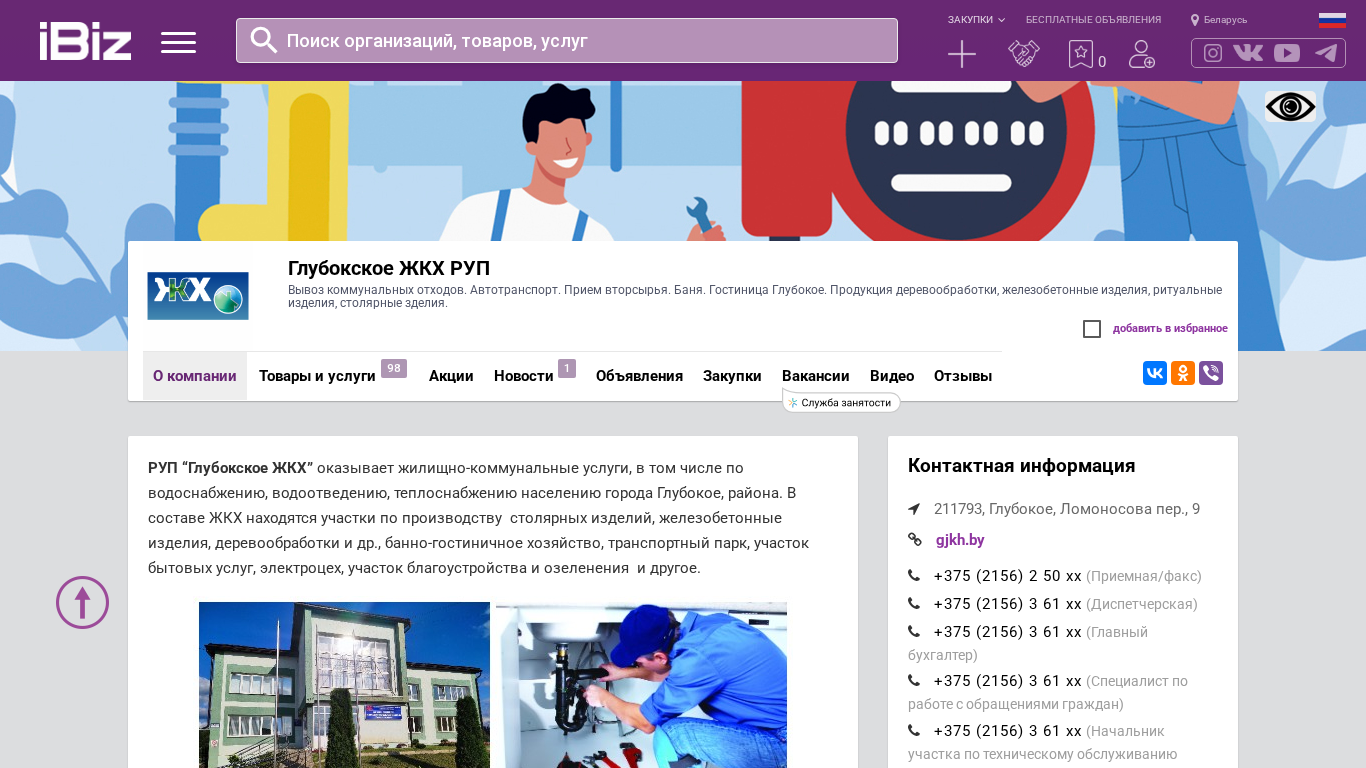Image resolution: width=1366 pixels, height=768 pixels.
Task: Go to the 'Вакансии' tab
Action: pos(816,376)
